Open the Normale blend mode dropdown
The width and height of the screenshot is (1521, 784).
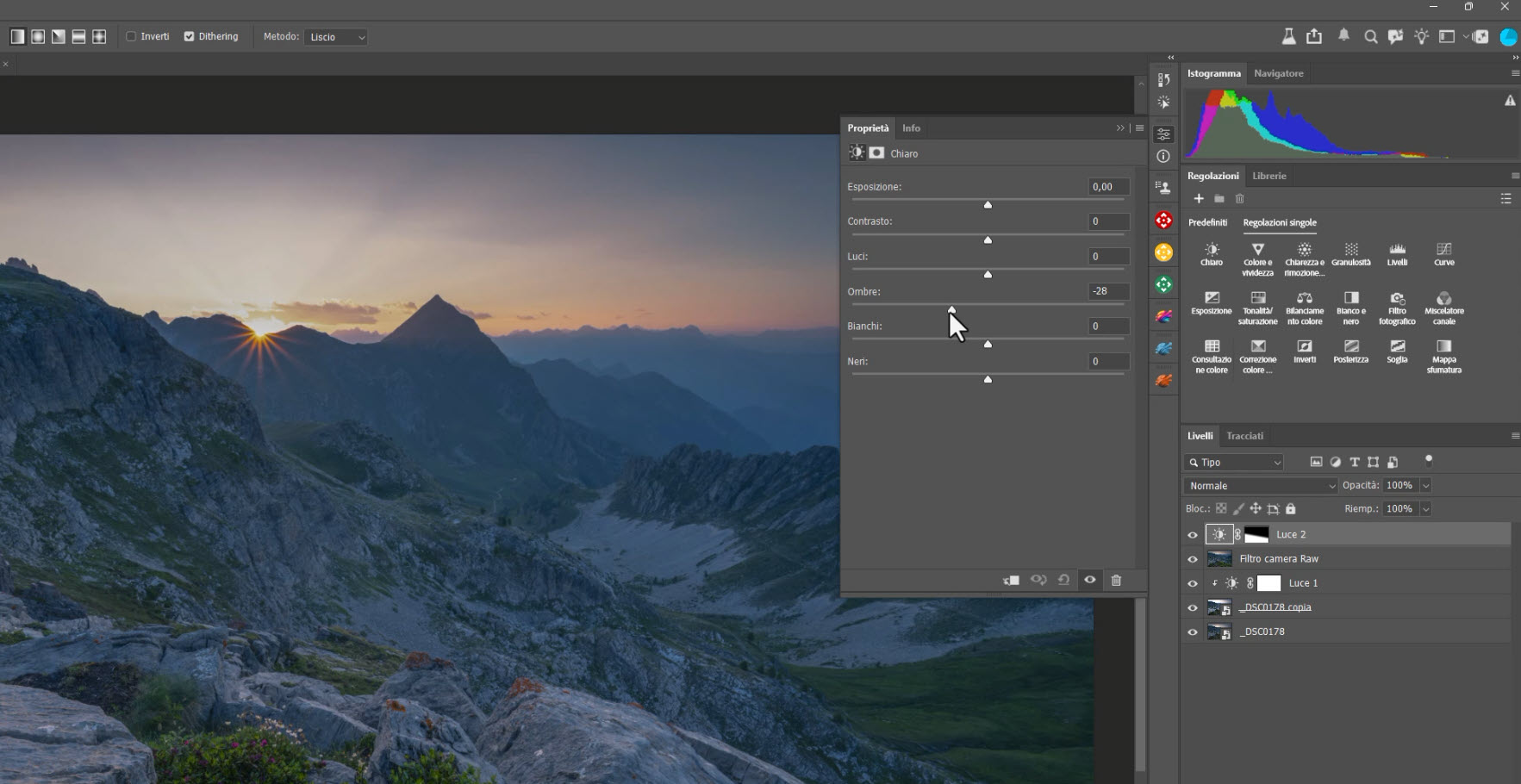point(1261,486)
